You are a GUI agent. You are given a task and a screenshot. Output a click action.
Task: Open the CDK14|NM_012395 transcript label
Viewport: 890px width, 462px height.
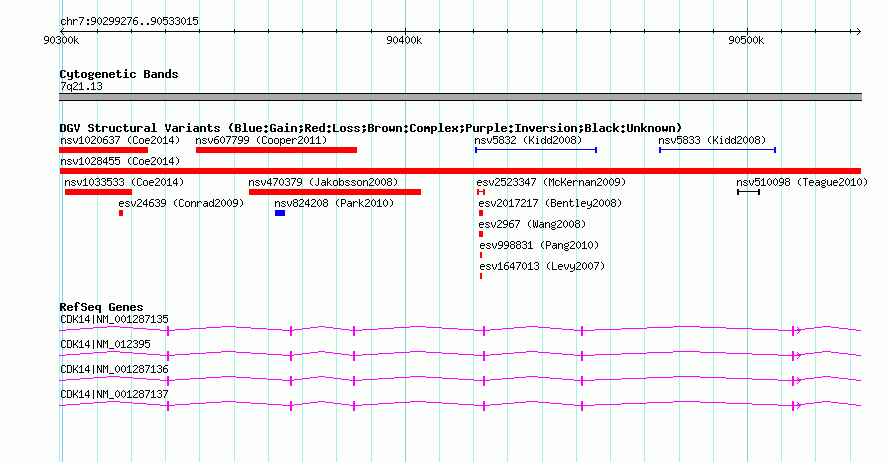pyautogui.click(x=105, y=345)
